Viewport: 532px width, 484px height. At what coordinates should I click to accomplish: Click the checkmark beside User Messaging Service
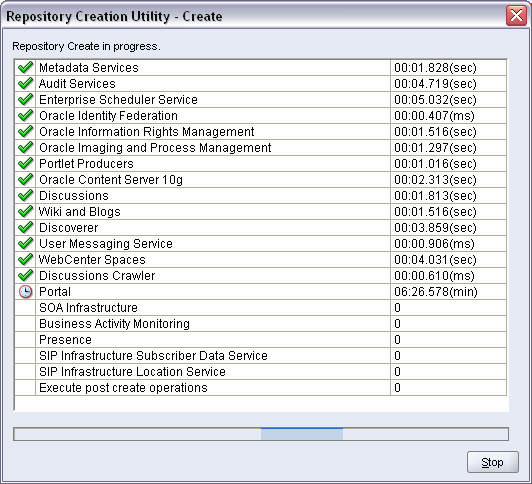(25, 243)
